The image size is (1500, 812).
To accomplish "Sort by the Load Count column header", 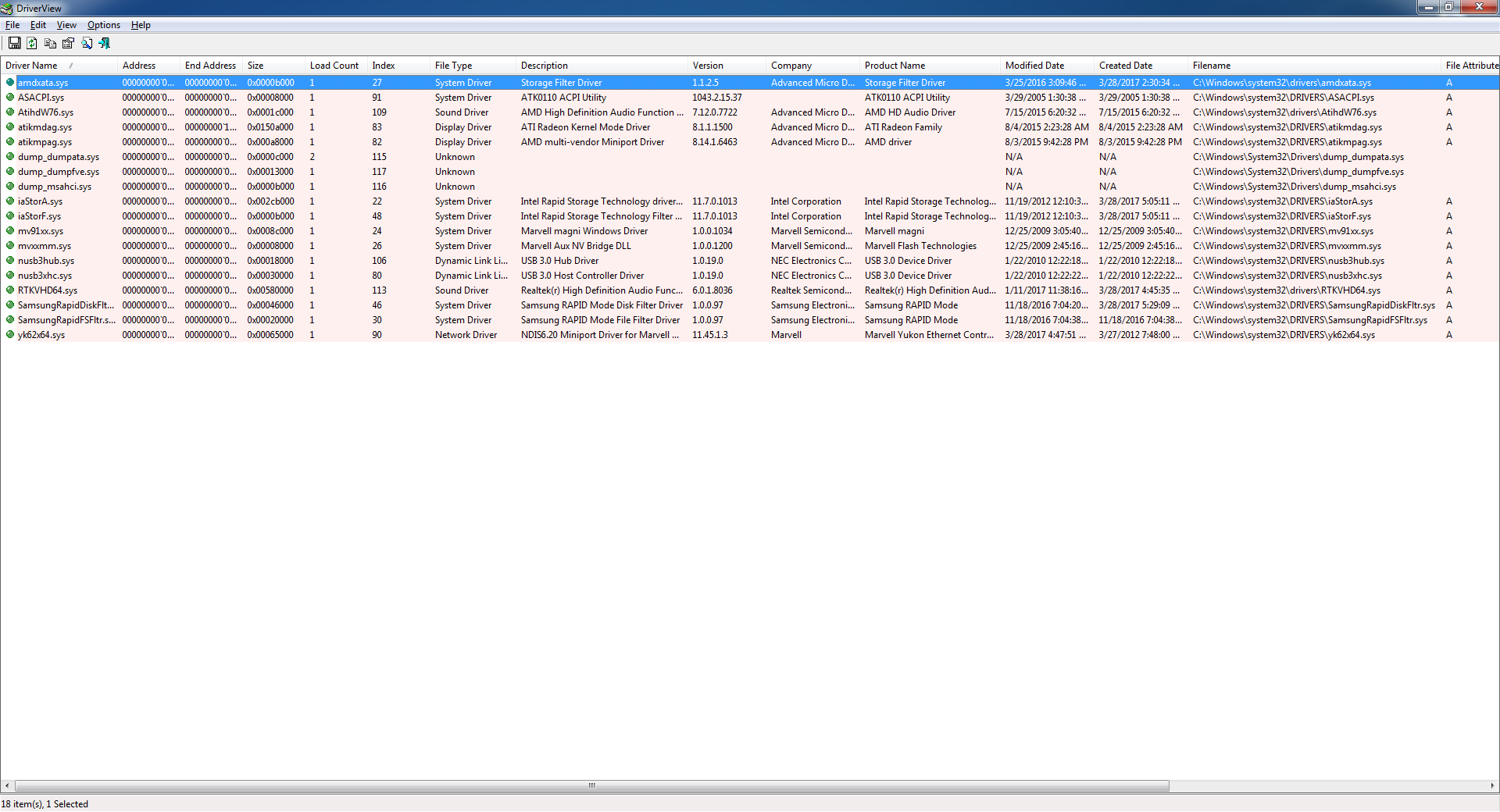I will tap(336, 66).
